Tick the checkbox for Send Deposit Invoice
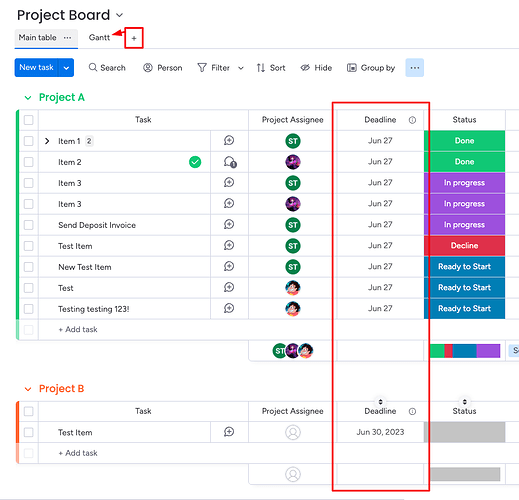519x500 pixels. click(x=29, y=225)
